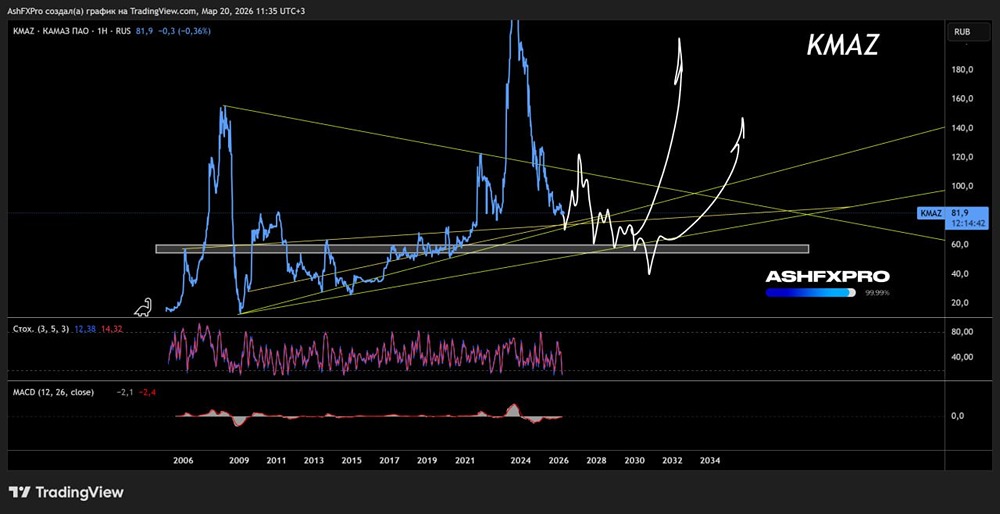The width and height of the screenshot is (1000, 514).
Task: Select the grey horizontal support zone rectangle
Action: point(482,249)
